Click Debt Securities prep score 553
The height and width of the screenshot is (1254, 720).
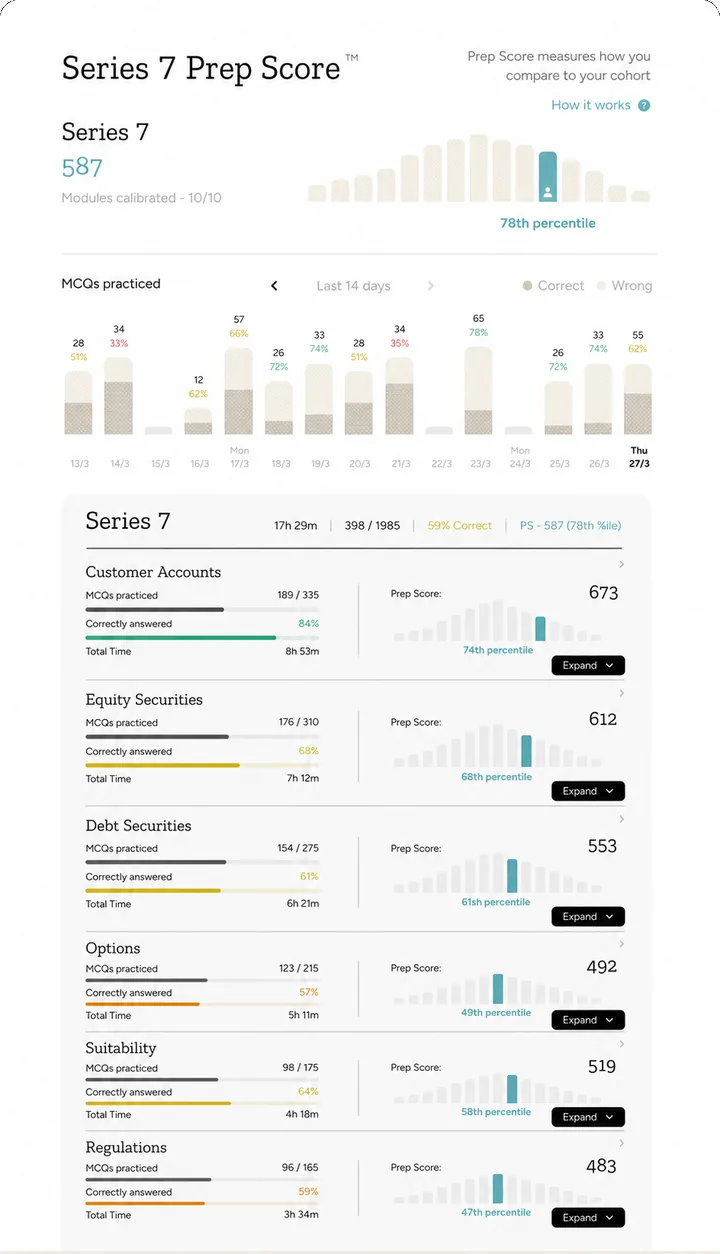click(603, 846)
